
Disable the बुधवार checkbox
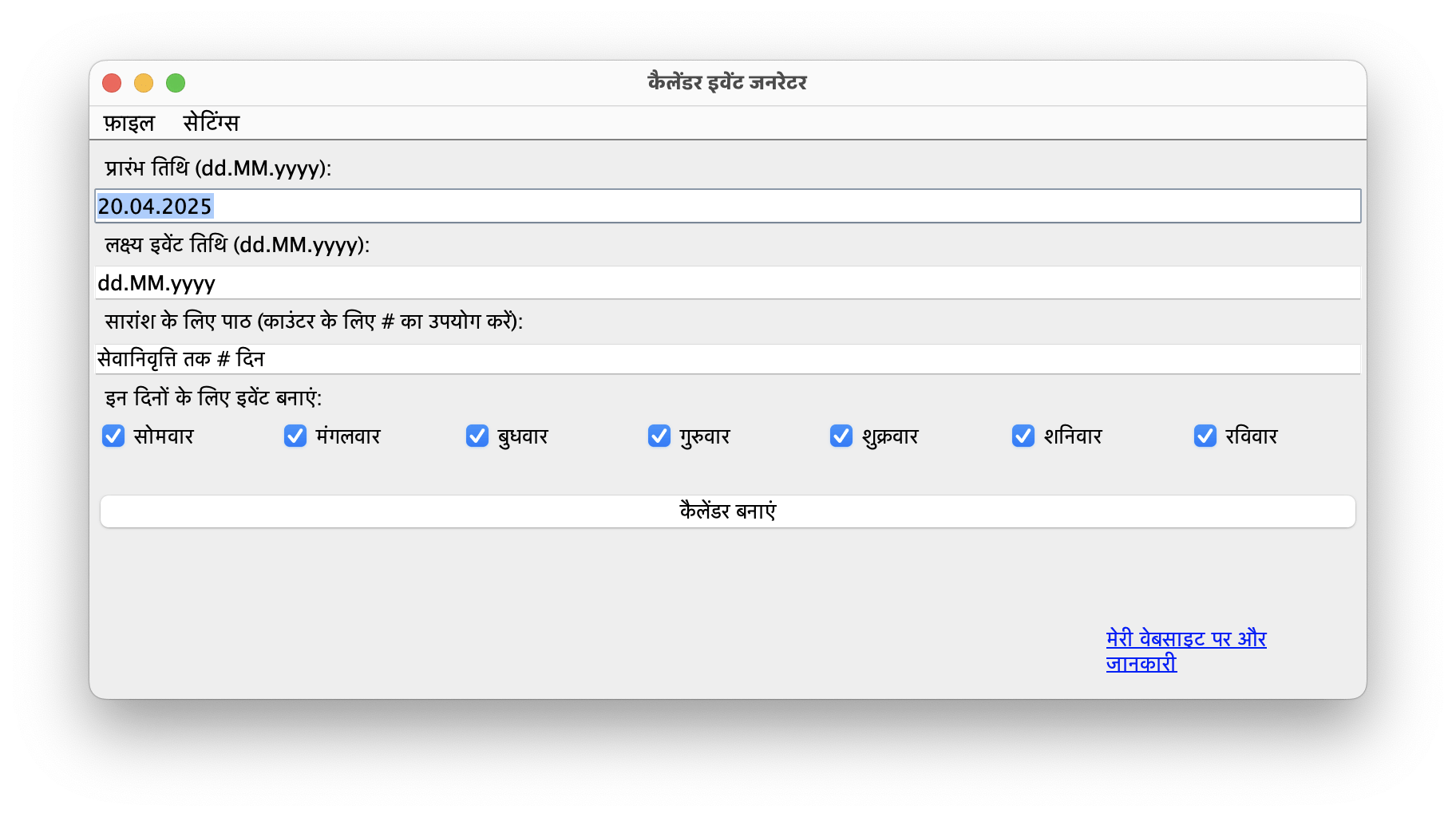tap(477, 436)
